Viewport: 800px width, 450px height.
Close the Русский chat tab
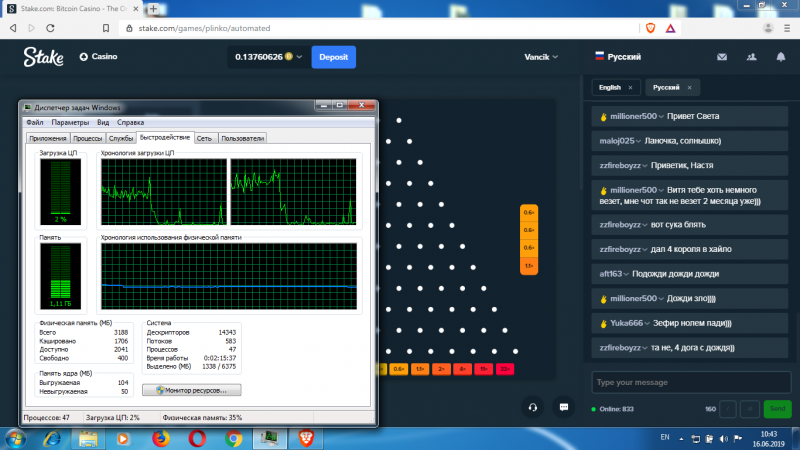click(689, 88)
